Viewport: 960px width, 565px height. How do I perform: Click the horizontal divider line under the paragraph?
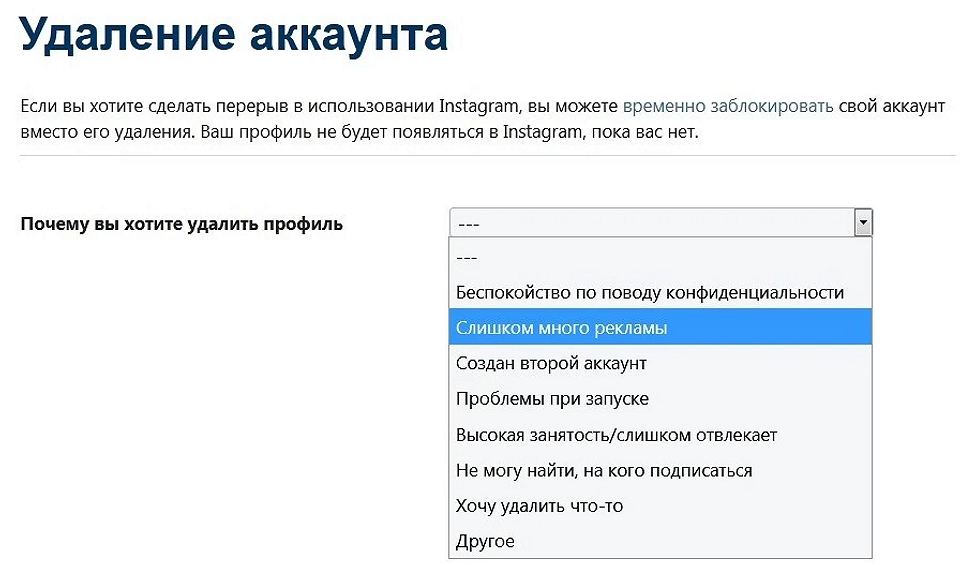pos(487,155)
